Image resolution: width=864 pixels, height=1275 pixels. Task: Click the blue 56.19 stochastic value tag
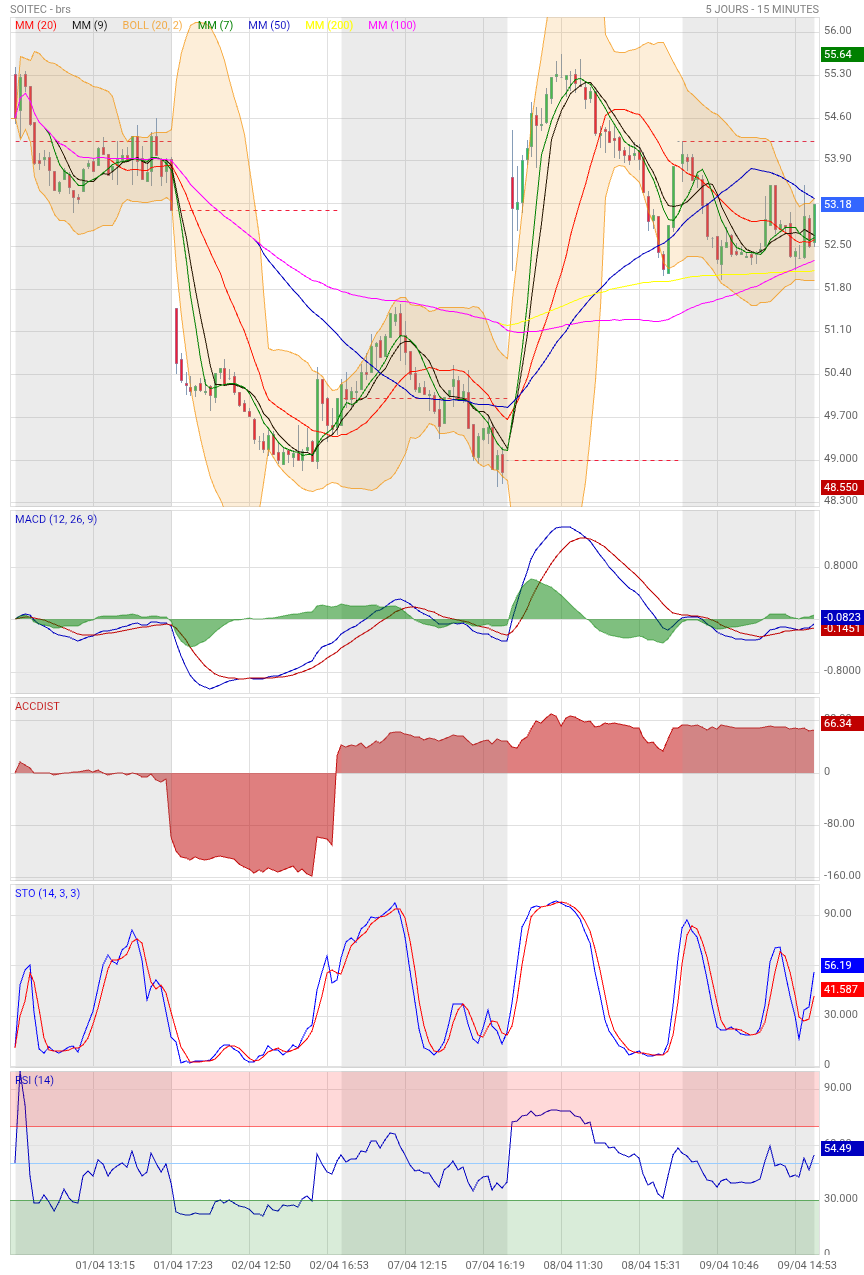(x=842, y=966)
